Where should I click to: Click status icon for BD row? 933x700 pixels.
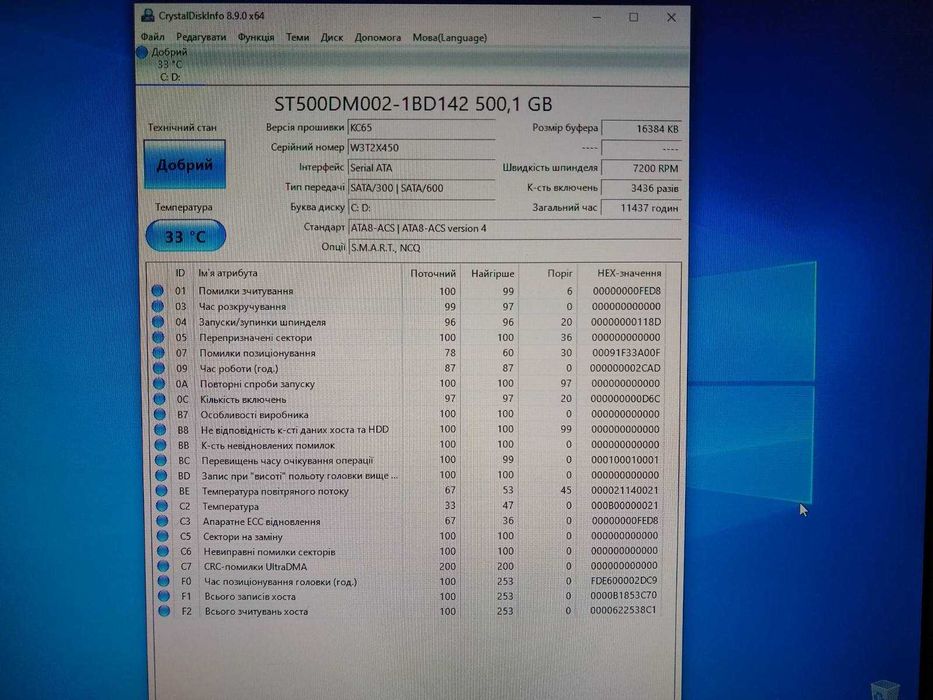pos(161,476)
